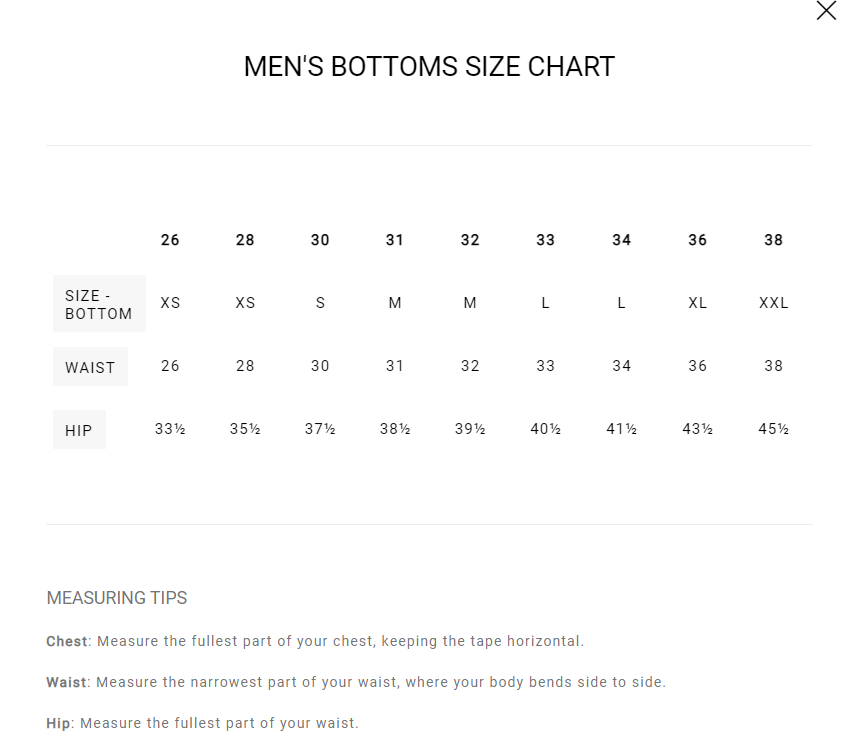Click the bold Waist tip label
Viewport: 858px width, 756px height.
click(66, 682)
